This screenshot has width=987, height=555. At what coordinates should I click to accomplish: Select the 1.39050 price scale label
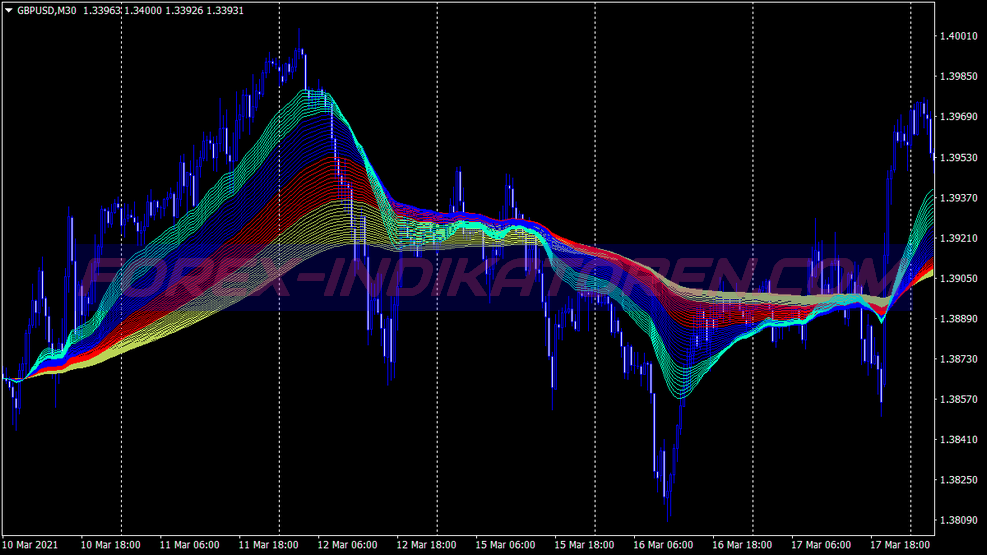pyautogui.click(x=958, y=278)
